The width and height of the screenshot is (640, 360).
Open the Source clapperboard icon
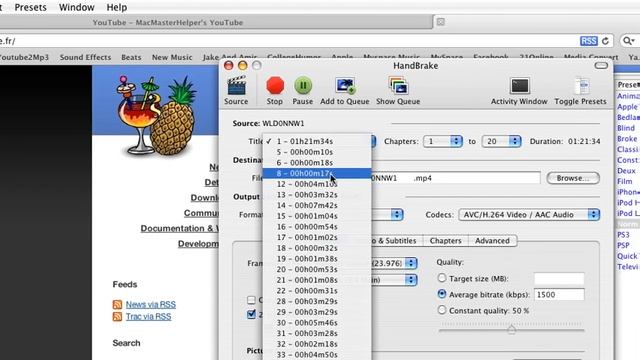pyautogui.click(x=236, y=85)
